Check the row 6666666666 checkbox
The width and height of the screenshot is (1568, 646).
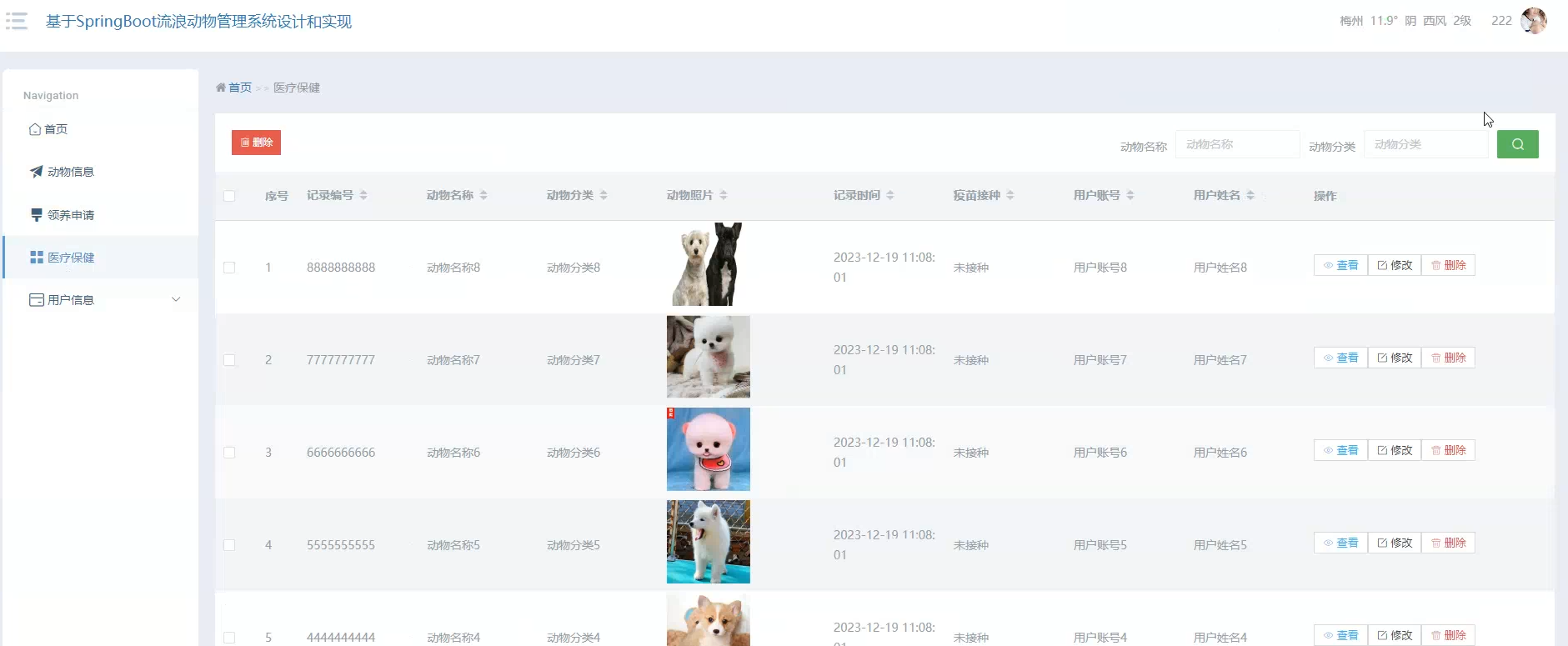(x=229, y=453)
